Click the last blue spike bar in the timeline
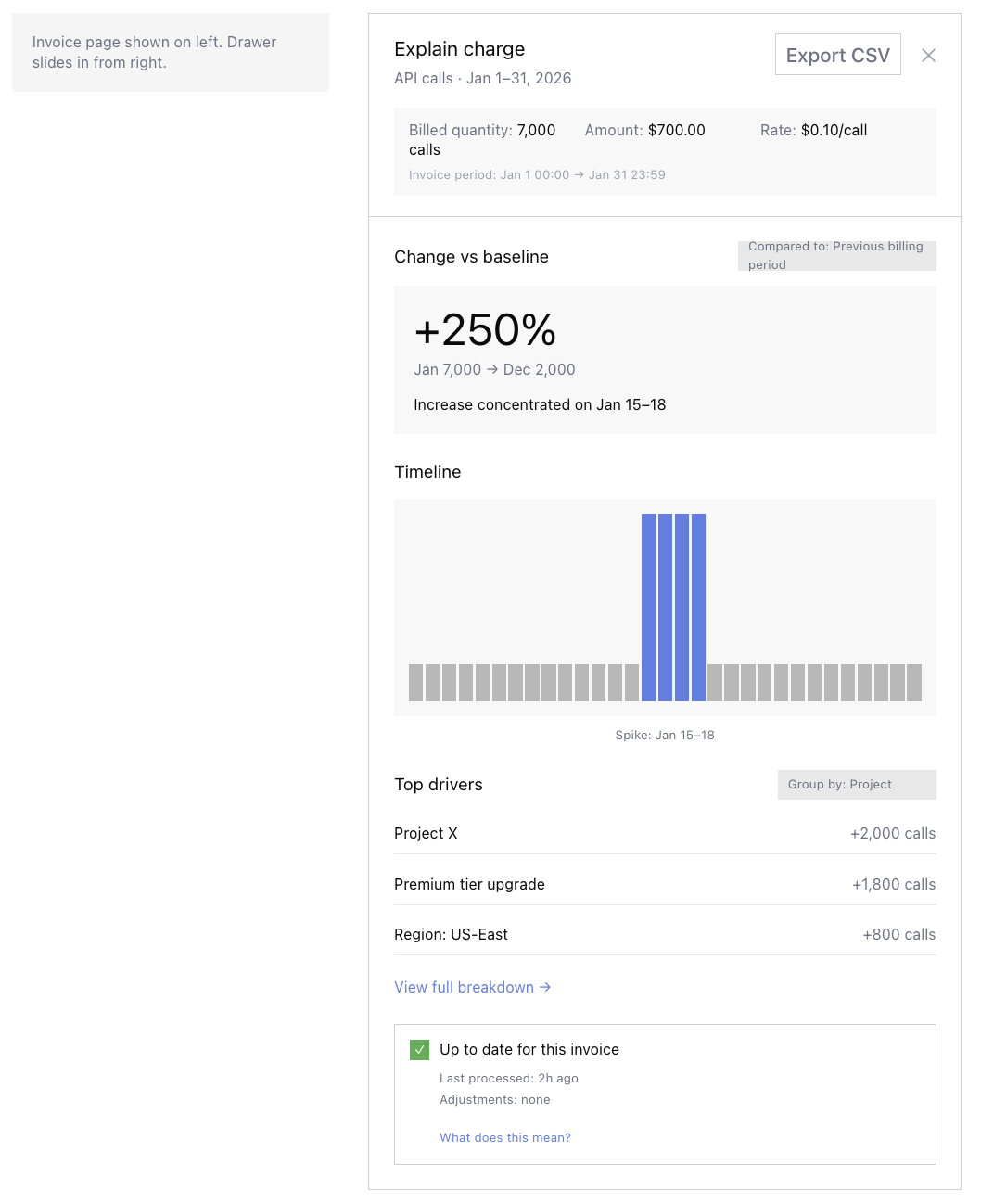 pyautogui.click(x=698, y=608)
